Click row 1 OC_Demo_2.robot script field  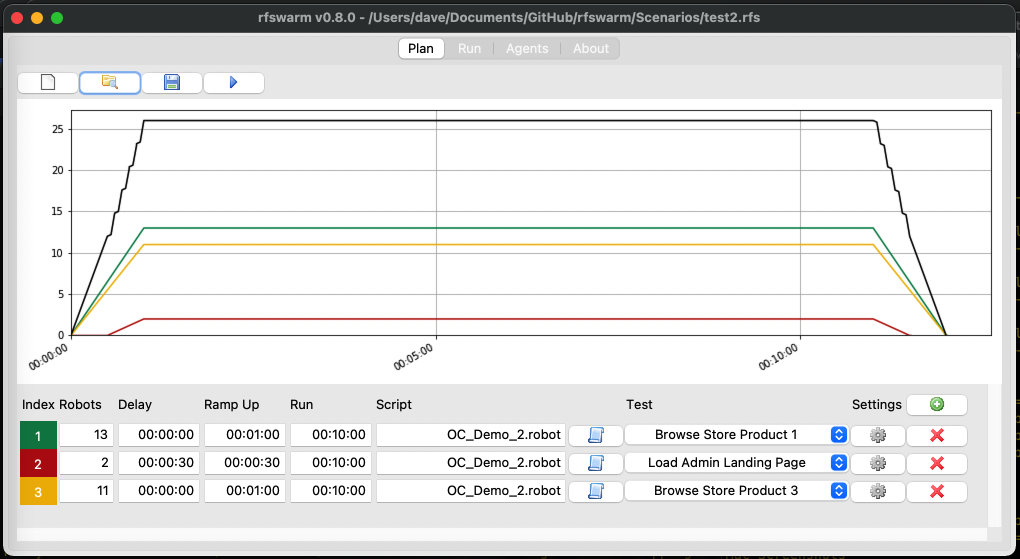pyautogui.click(x=471, y=435)
